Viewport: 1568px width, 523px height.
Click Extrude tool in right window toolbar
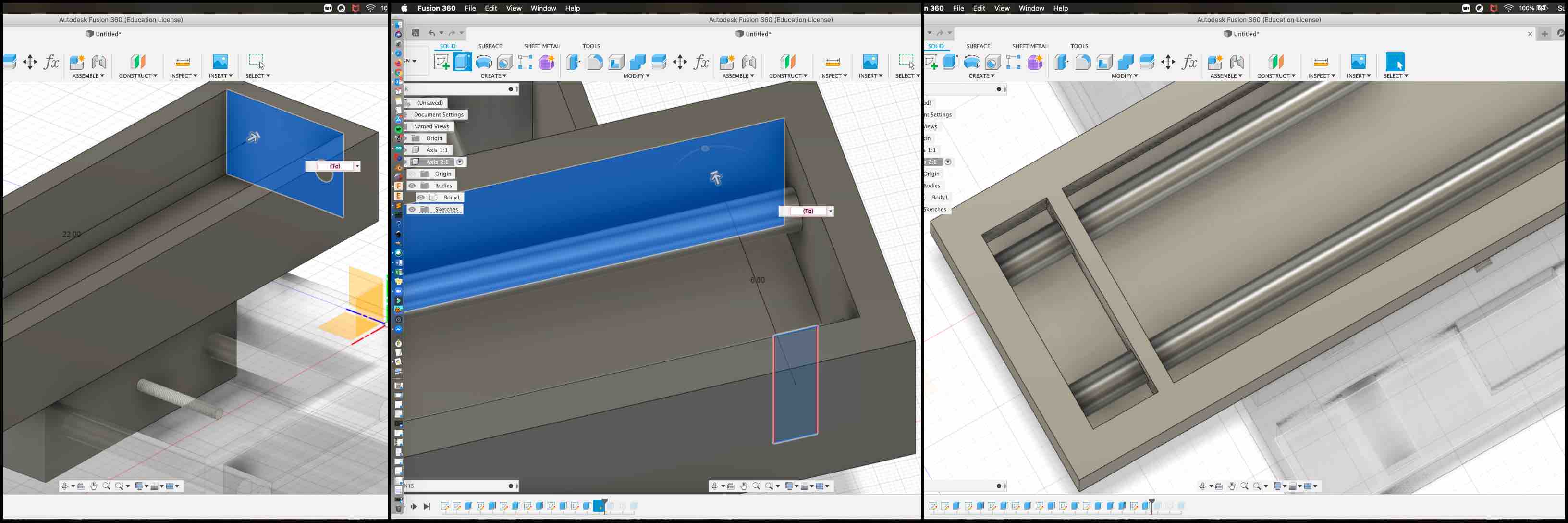[950, 62]
